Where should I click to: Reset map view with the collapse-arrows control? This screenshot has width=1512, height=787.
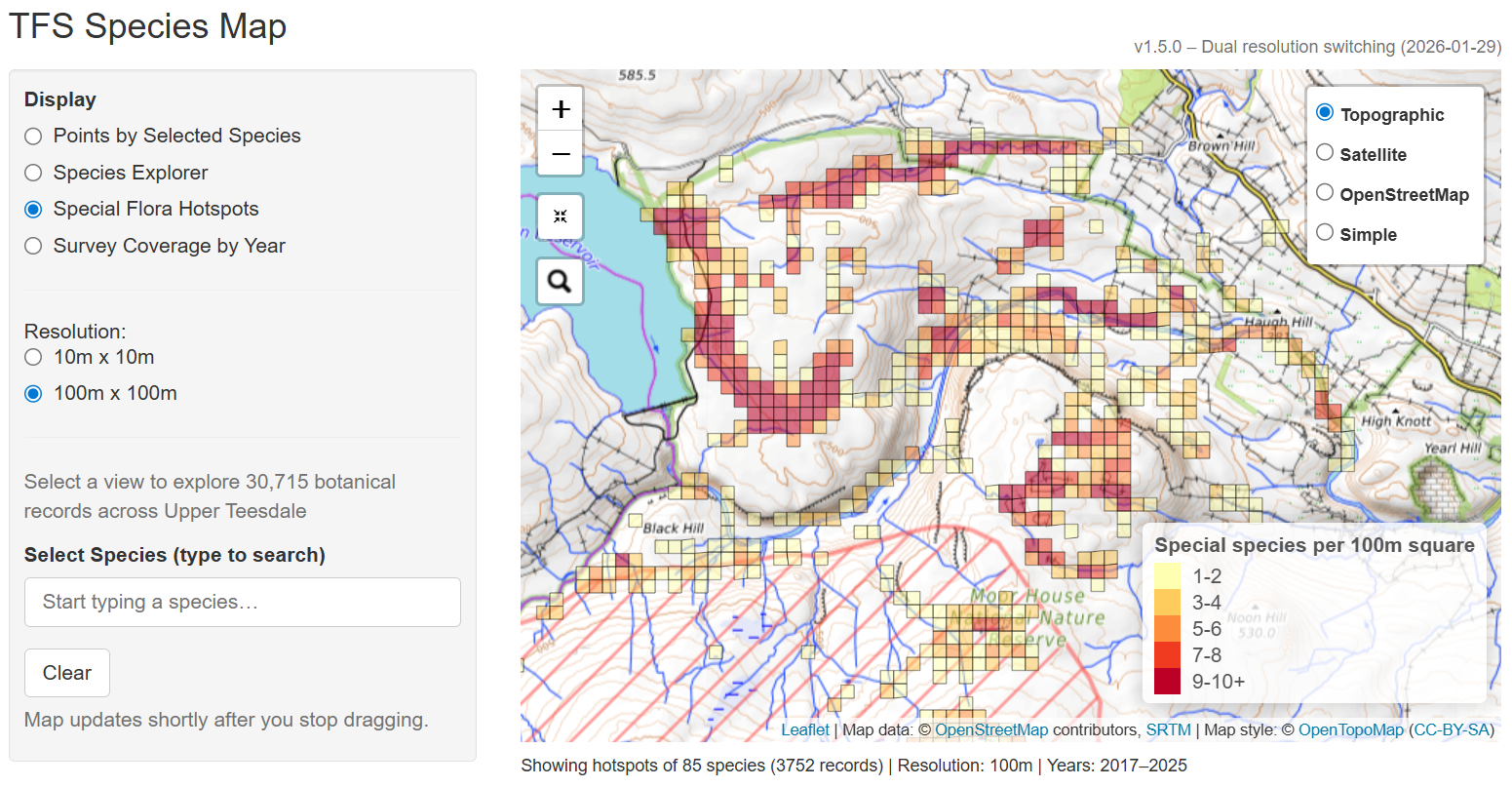[x=560, y=216]
